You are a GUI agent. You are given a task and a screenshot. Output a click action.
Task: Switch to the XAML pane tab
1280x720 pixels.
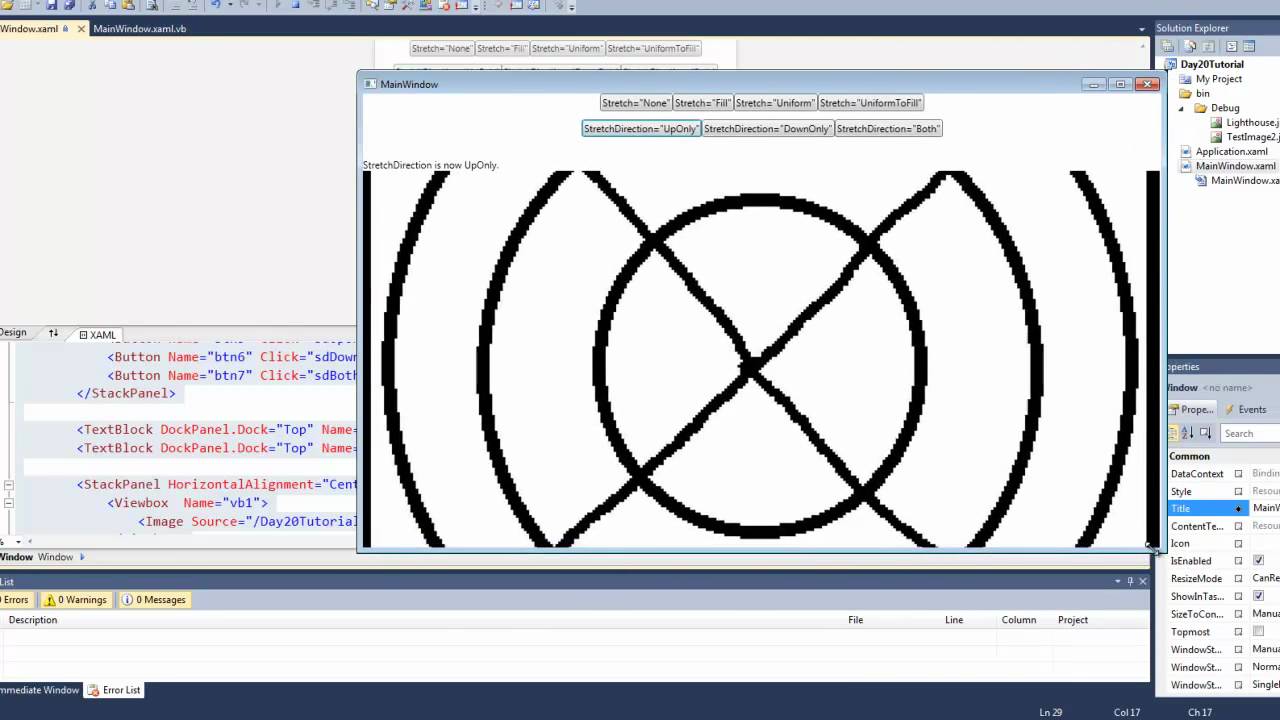point(98,335)
